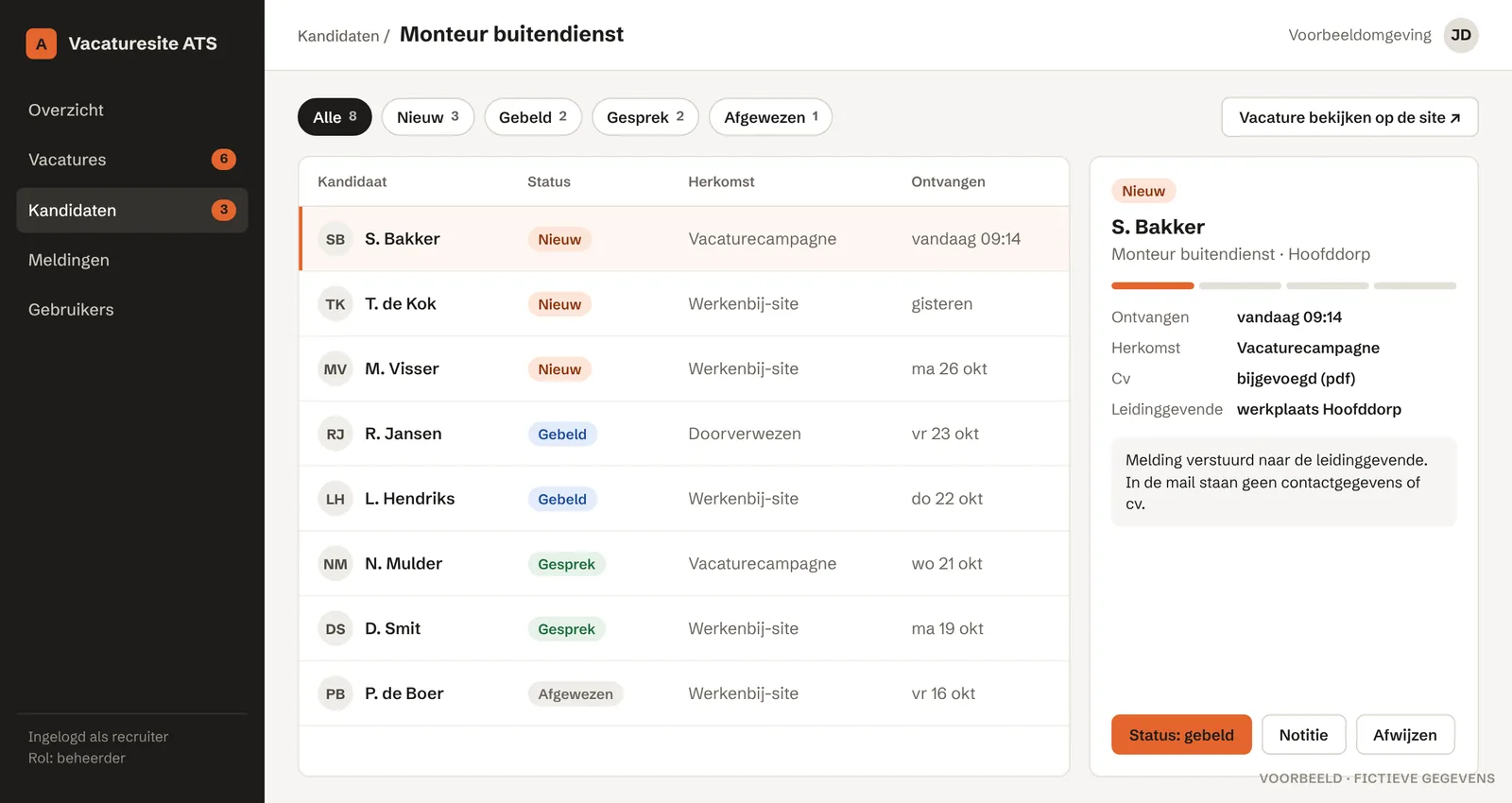Click the Nieuw badge in the detail panel
This screenshot has height=803, width=1512.
(1143, 191)
